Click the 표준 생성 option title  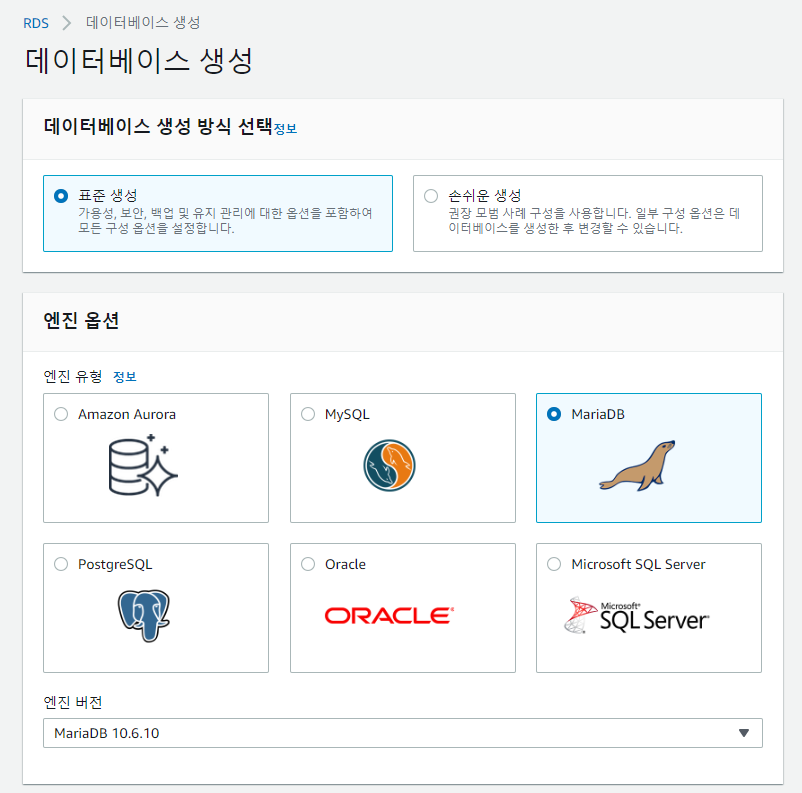pyautogui.click(x=107, y=195)
